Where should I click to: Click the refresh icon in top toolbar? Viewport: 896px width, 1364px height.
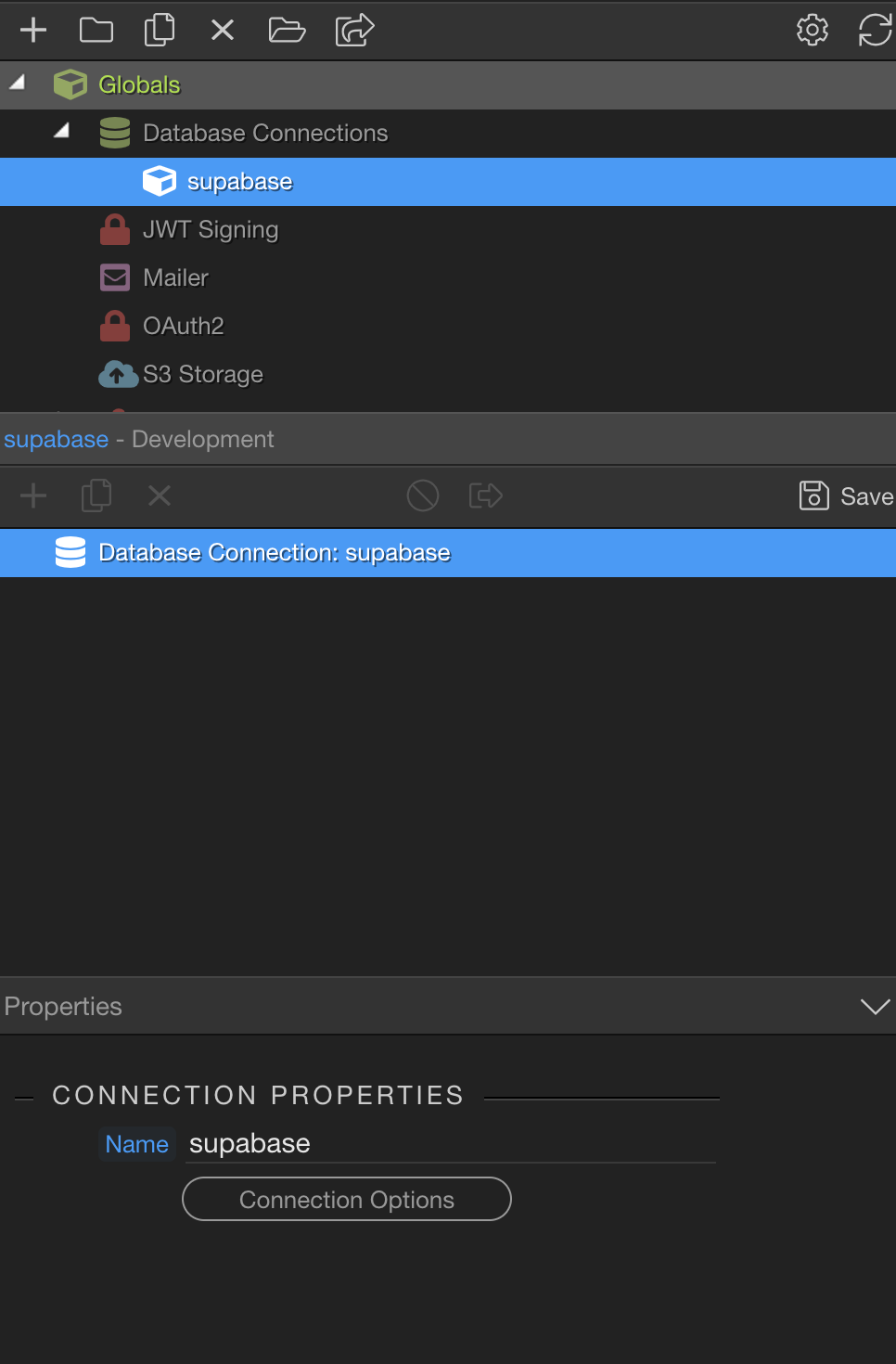(875, 30)
